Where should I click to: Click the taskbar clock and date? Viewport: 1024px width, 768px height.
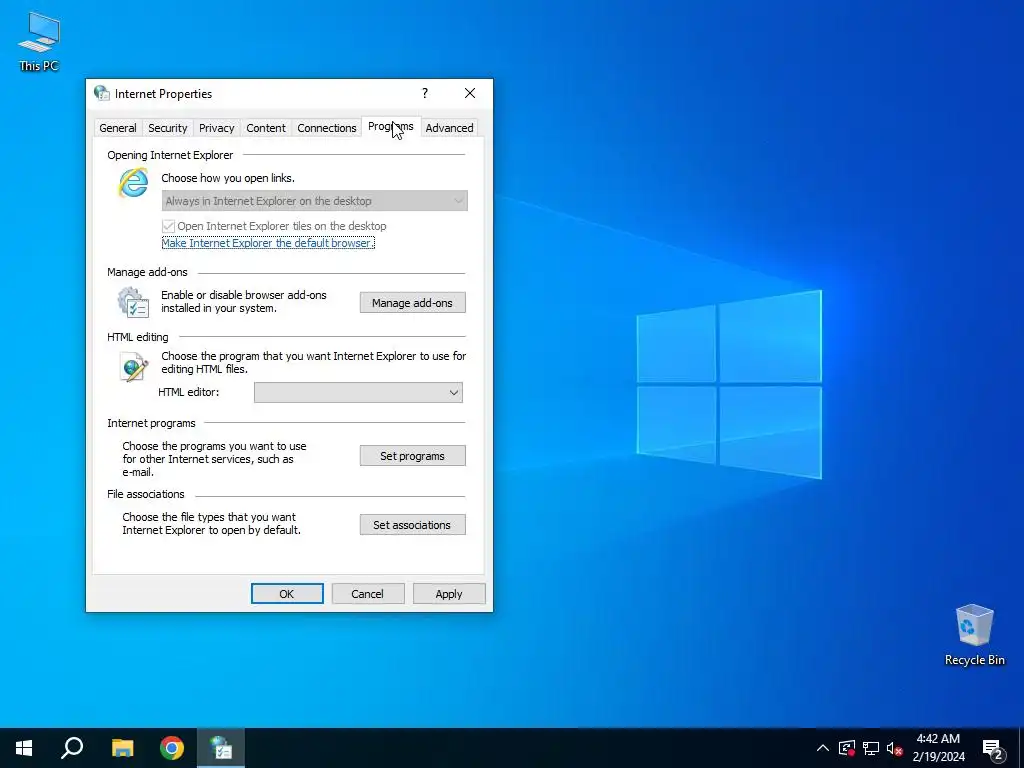click(x=938, y=748)
